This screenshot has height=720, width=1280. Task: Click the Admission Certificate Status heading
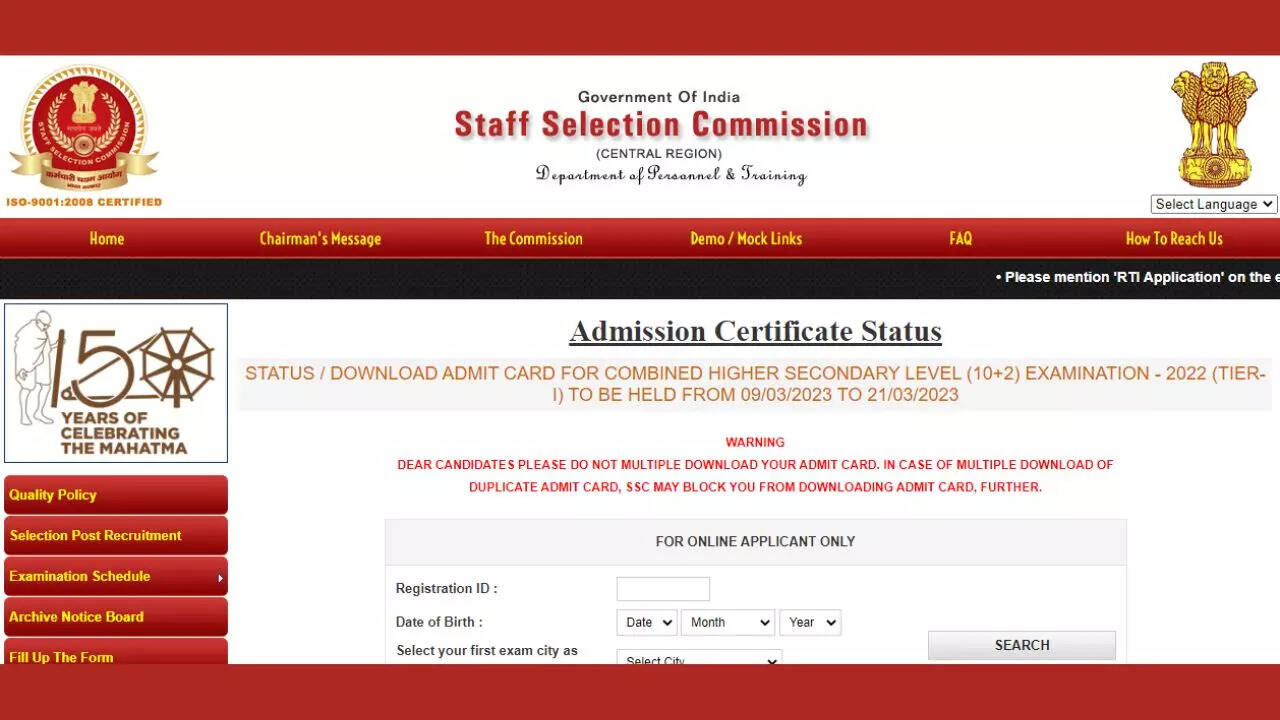point(755,331)
